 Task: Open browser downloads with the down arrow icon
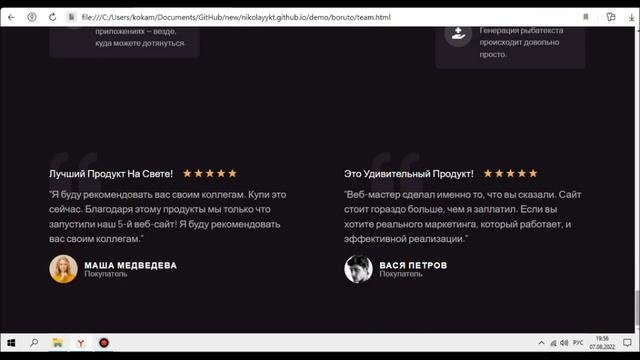click(x=631, y=18)
